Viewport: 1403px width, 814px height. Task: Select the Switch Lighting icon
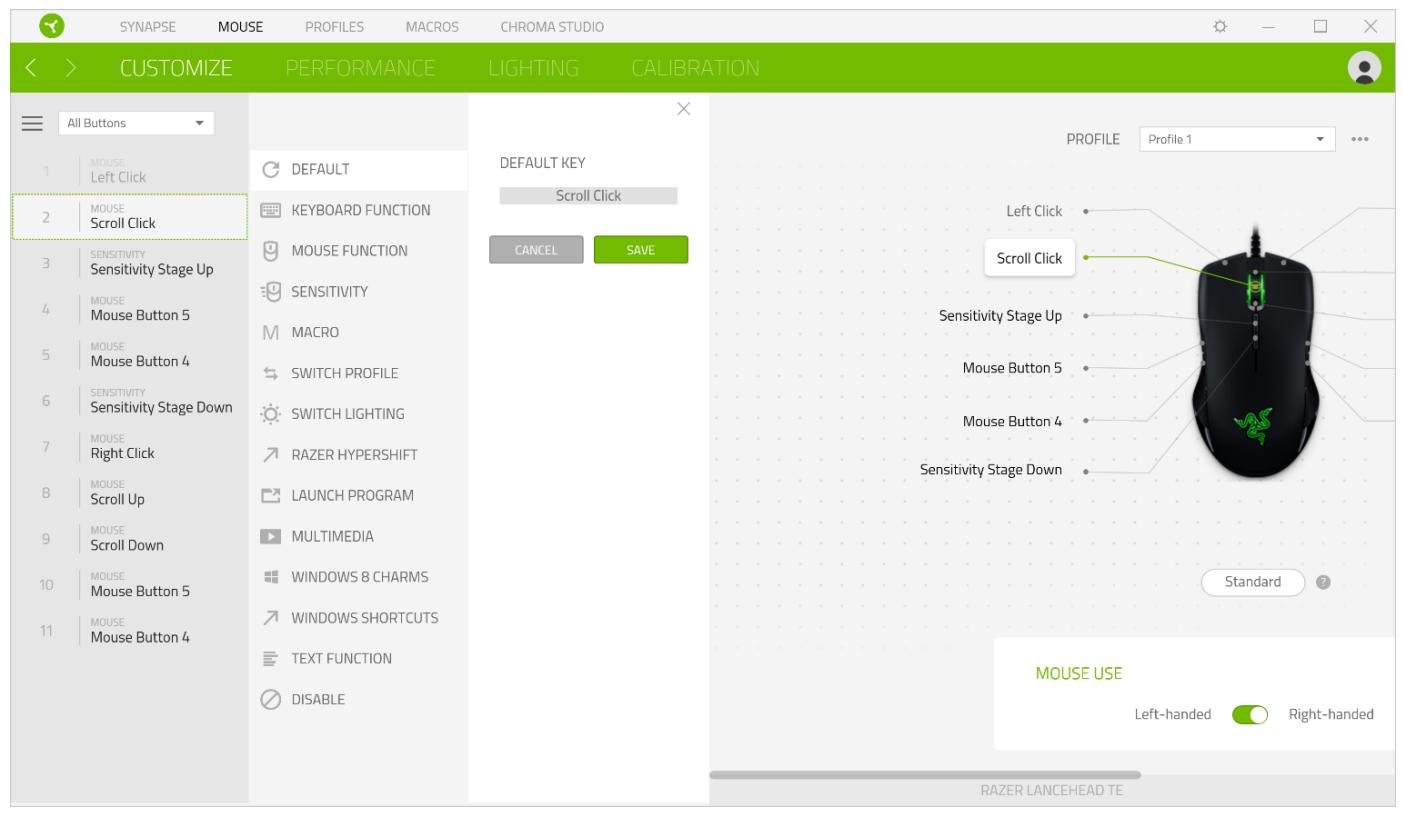(x=270, y=414)
